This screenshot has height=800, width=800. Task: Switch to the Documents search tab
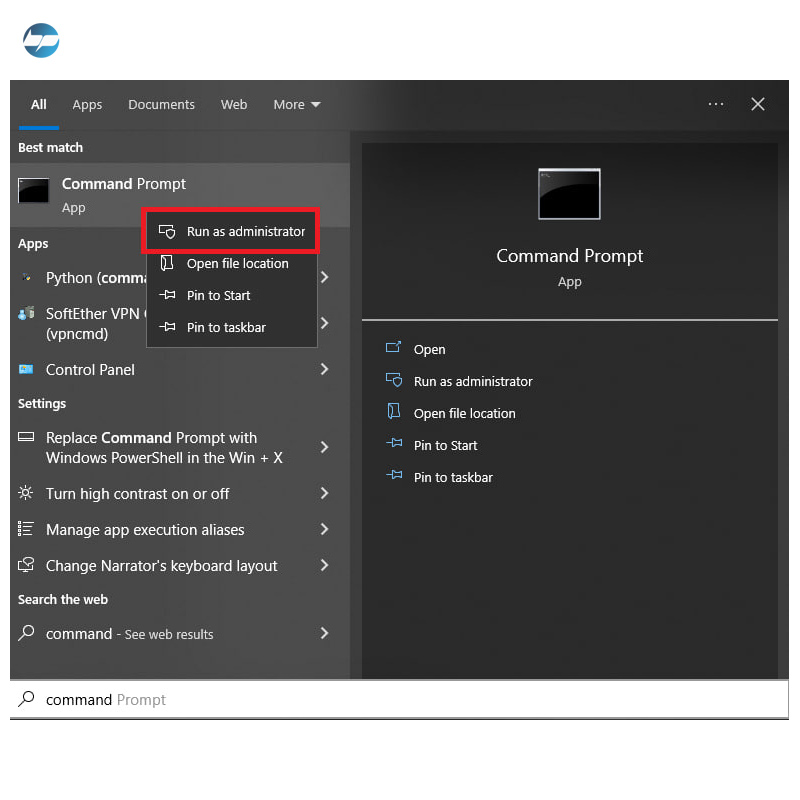[161, 105]
